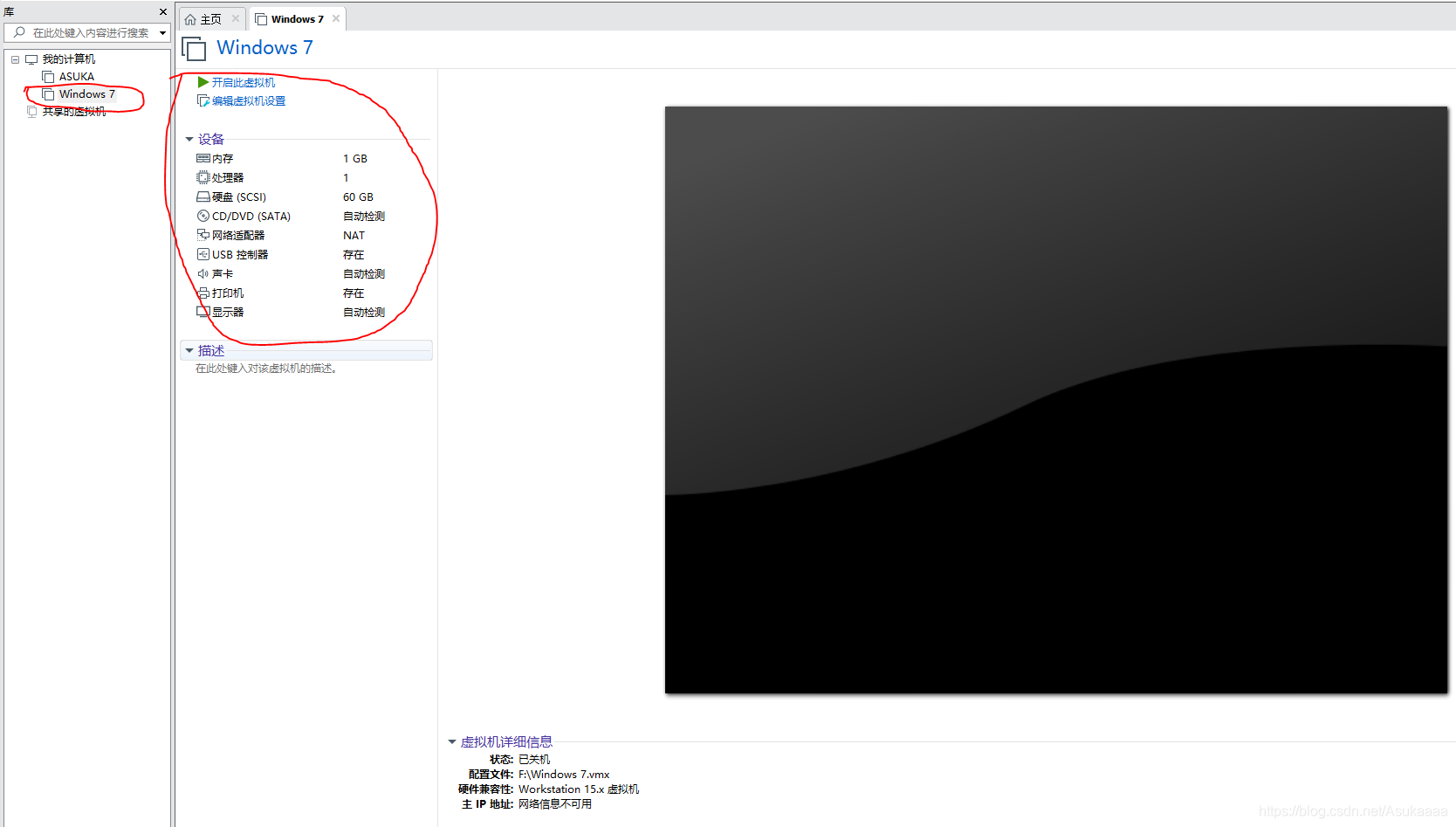Close the library (库) panel
Image resolution: width=1456 pixels, height=827 pixels.
(163, 12)
